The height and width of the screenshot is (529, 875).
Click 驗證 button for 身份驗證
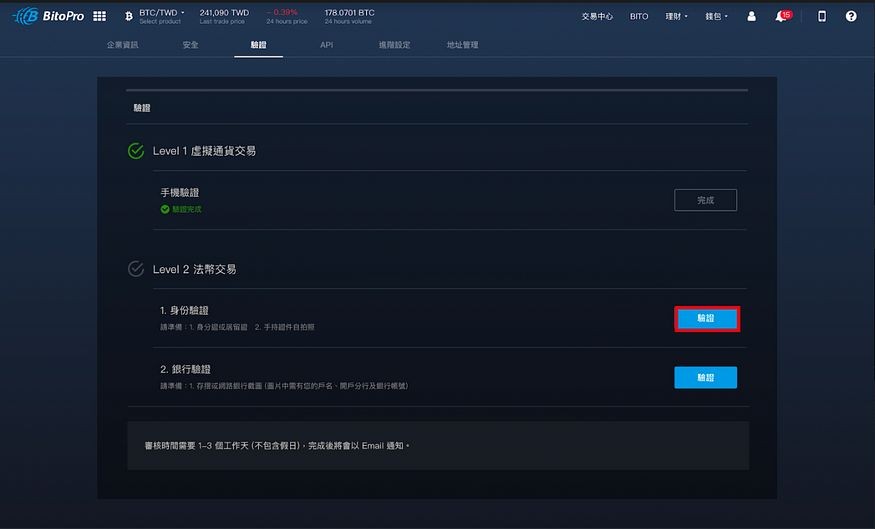tap(707, 319)
